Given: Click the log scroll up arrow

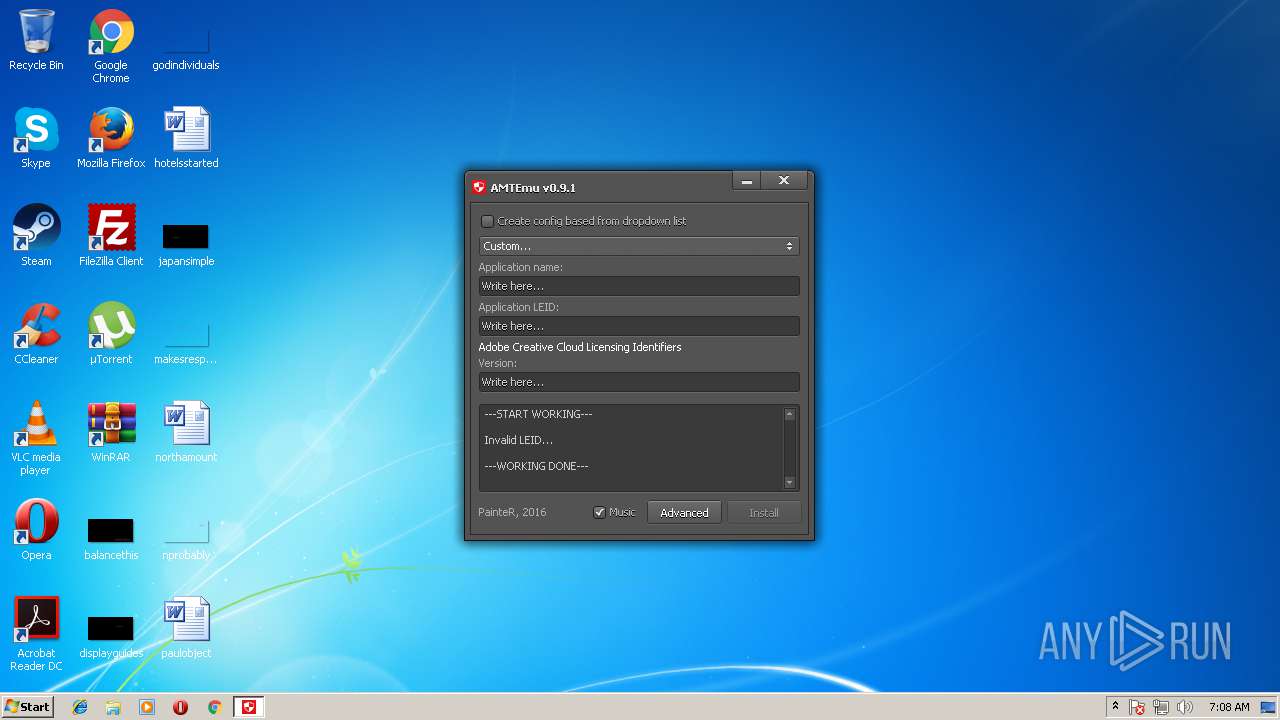Looking at the screenshot, I should point(789,414).
